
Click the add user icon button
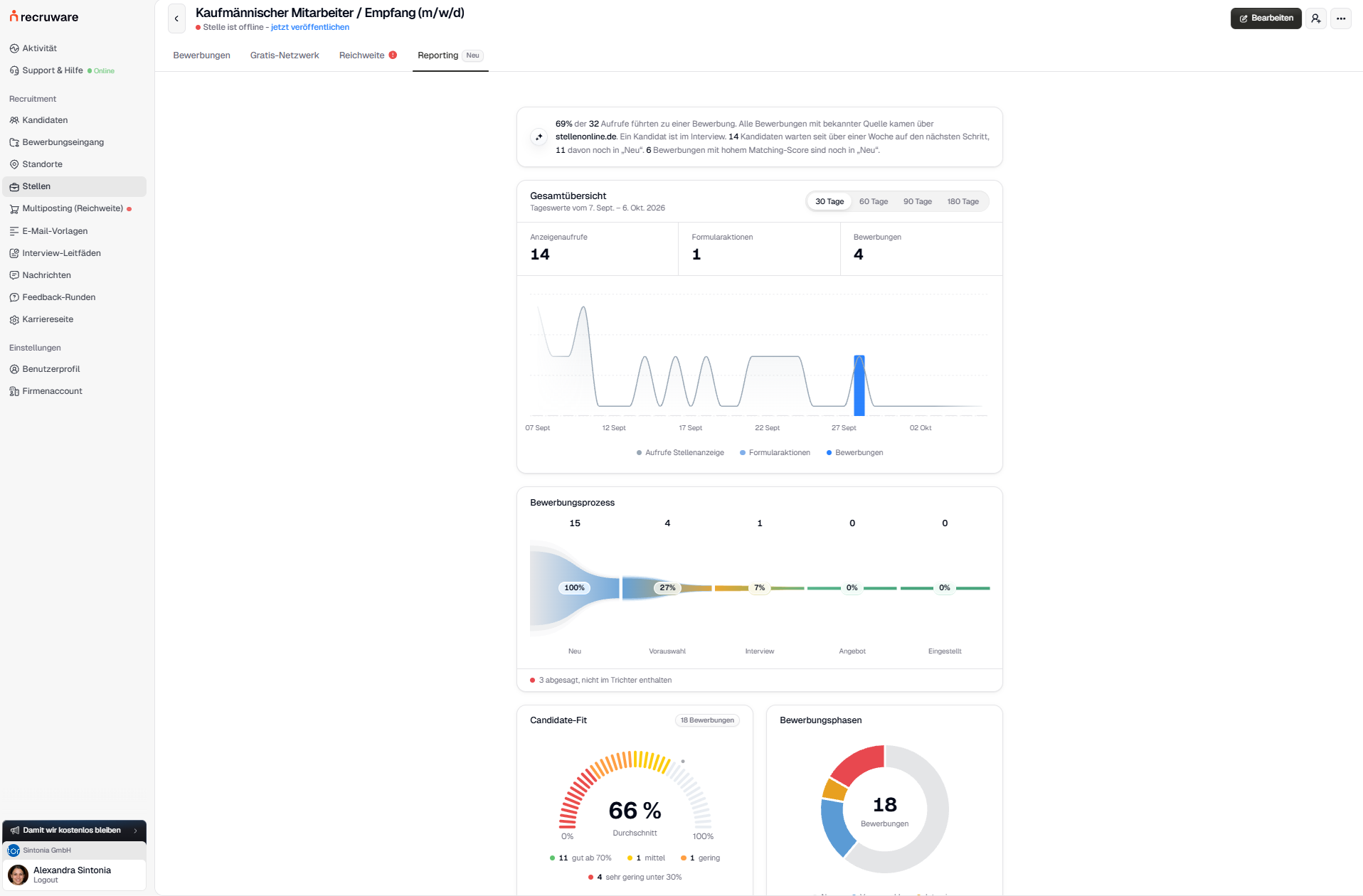1316,18
